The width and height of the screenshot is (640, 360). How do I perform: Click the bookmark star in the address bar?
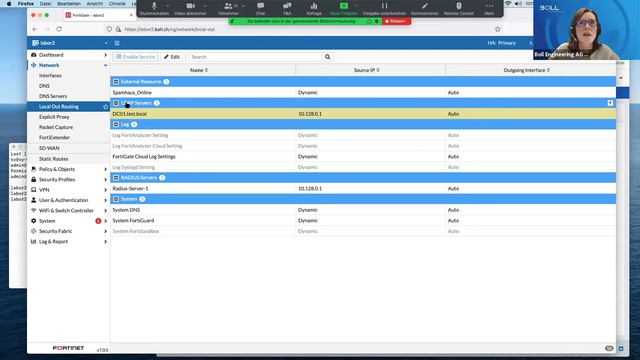[x=498, y=29]
